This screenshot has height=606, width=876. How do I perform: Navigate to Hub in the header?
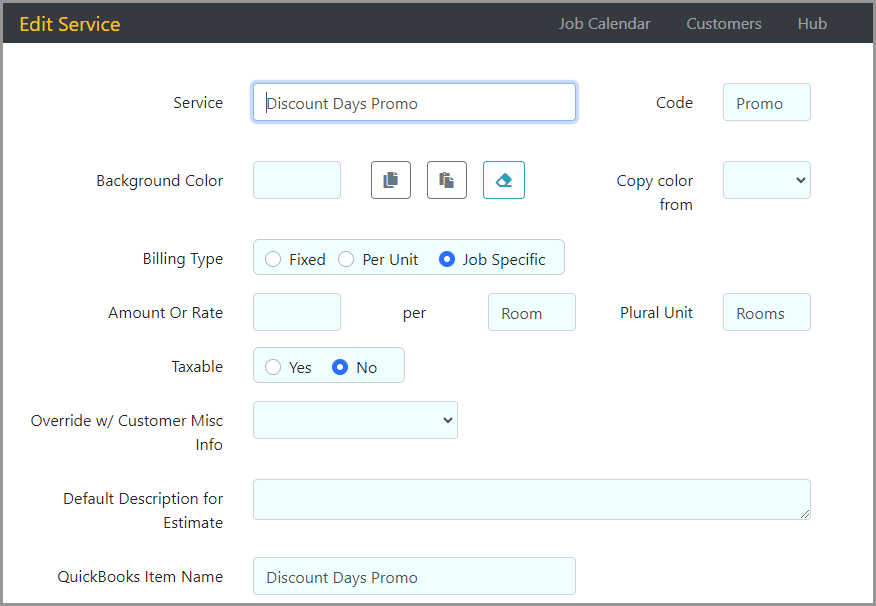(x=812, y=24)
